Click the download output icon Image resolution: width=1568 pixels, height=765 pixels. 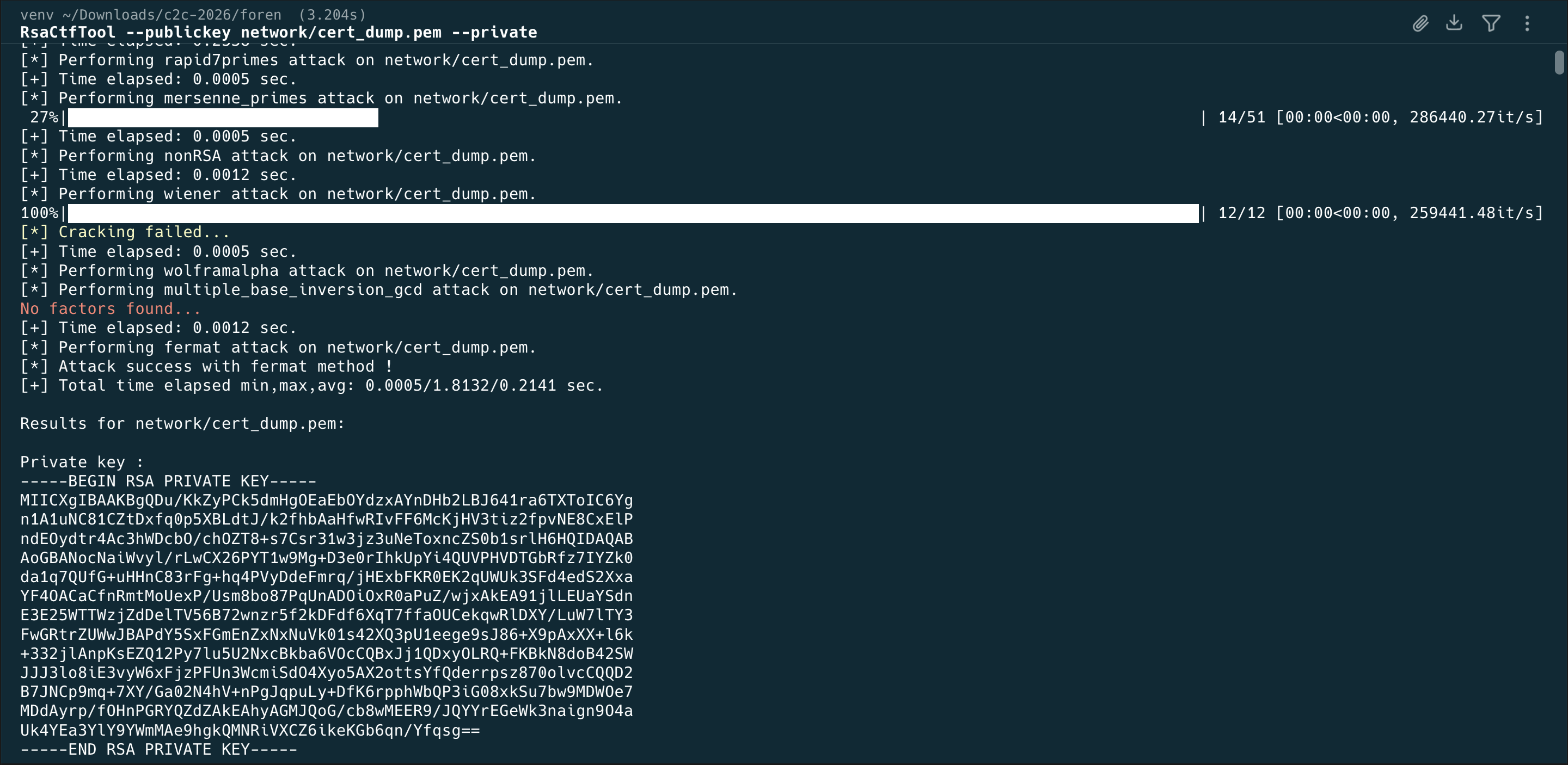1454,23
